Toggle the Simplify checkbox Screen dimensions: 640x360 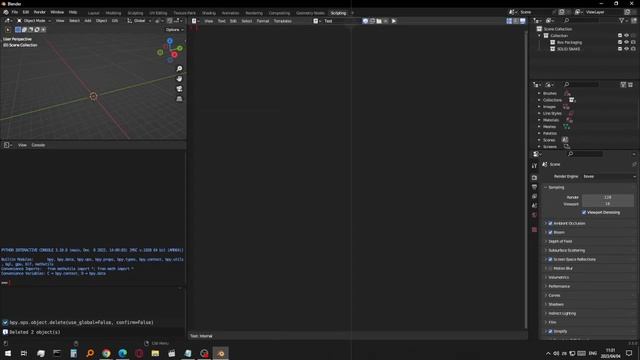coord(550,331)
